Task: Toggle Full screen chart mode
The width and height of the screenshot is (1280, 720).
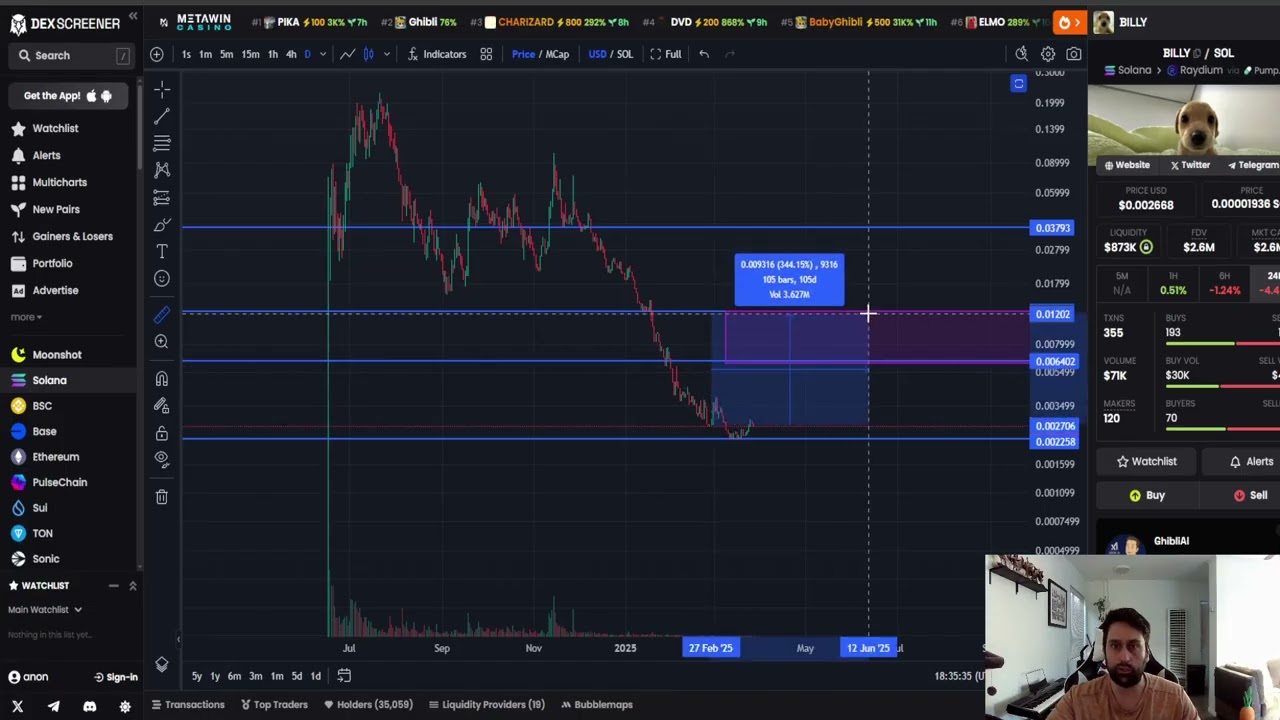Action: pyautogui.click(x=666, y=54)
